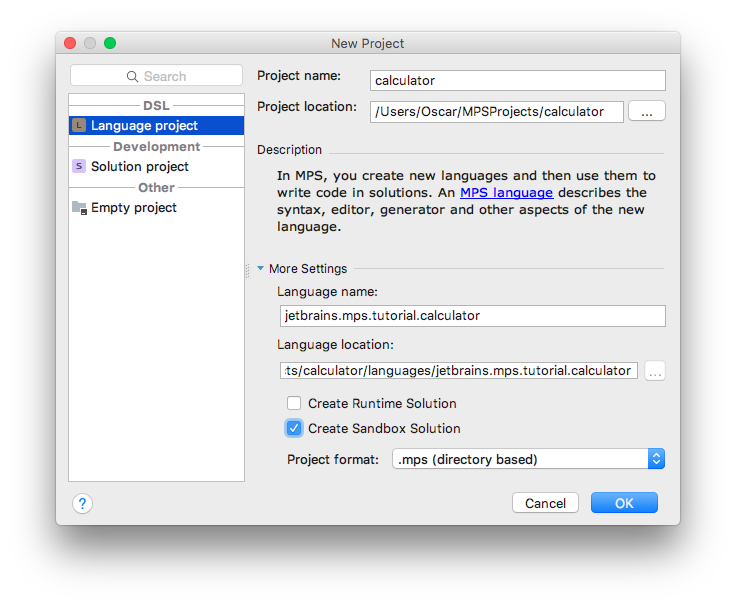This screenshot has width=736, height=605.
Task: Browse for language location with ellipsis button
Action: pos(655,371)
